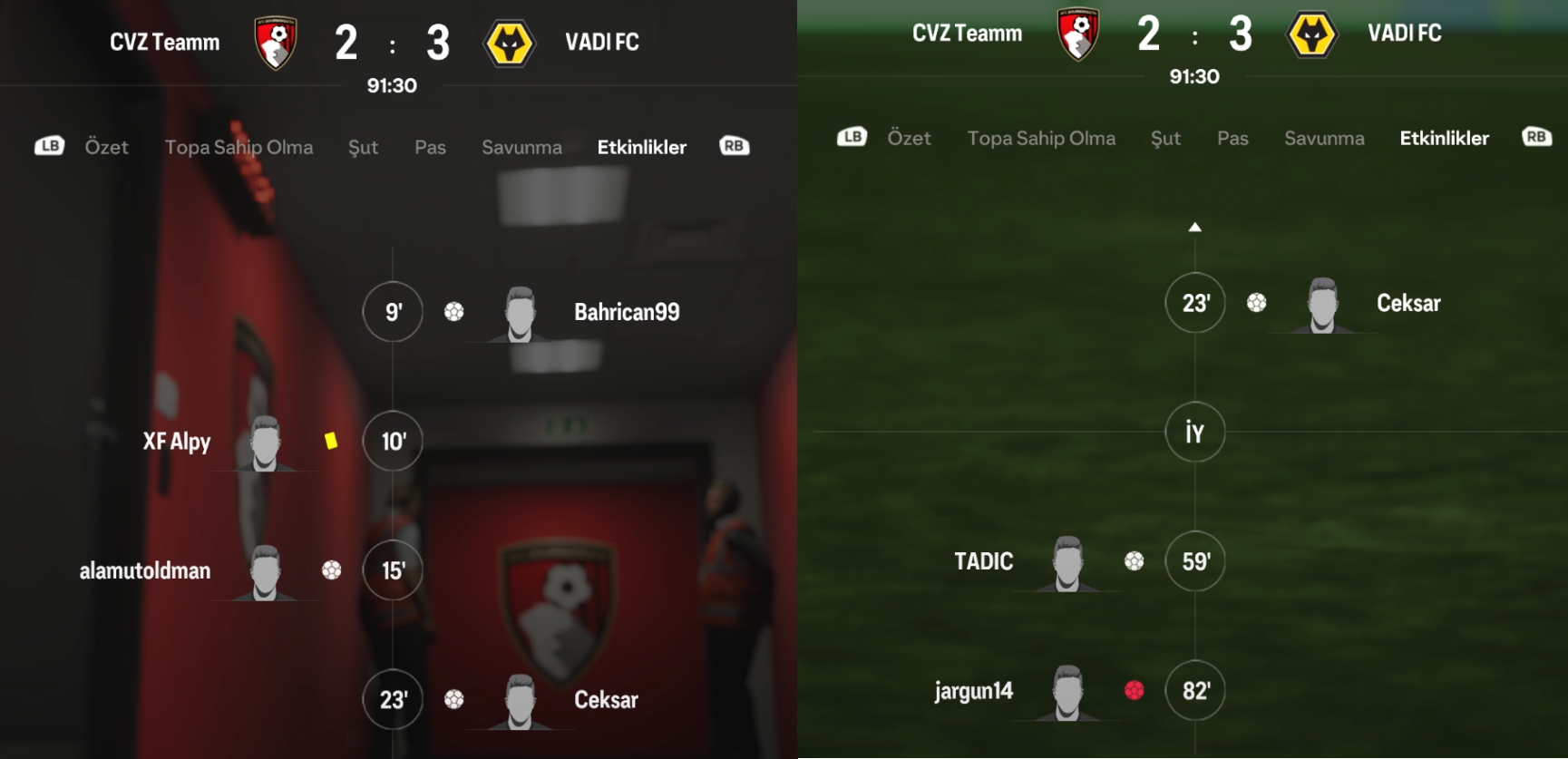Click the red ball icon by jargun14
Screen dimensions: 1568x759
1134,690
